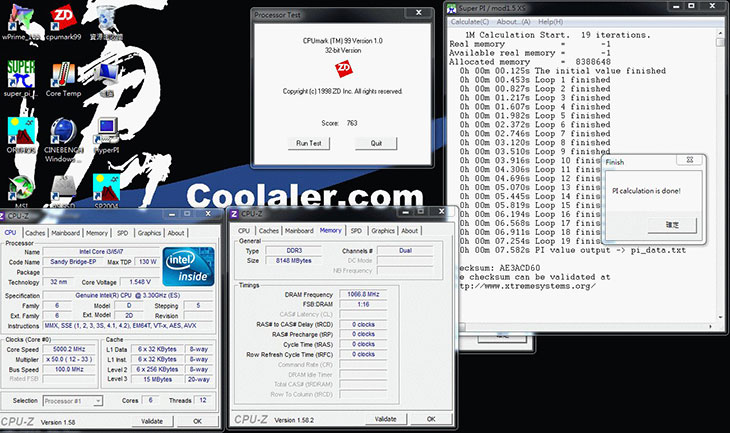Close the Processor Test dialog
Image resolution: width=730 pixels, height=433 pixels.
(x=419, y=13)
